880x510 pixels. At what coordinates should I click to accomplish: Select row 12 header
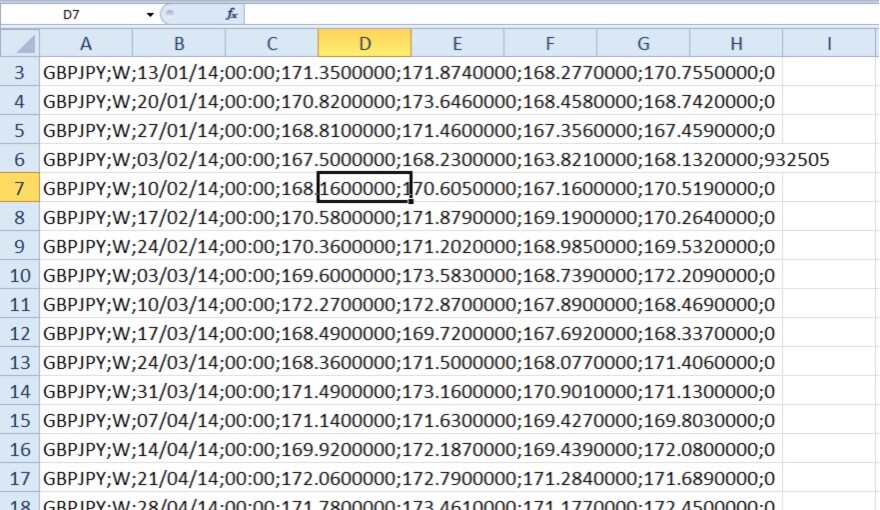(x=20, y=334)
